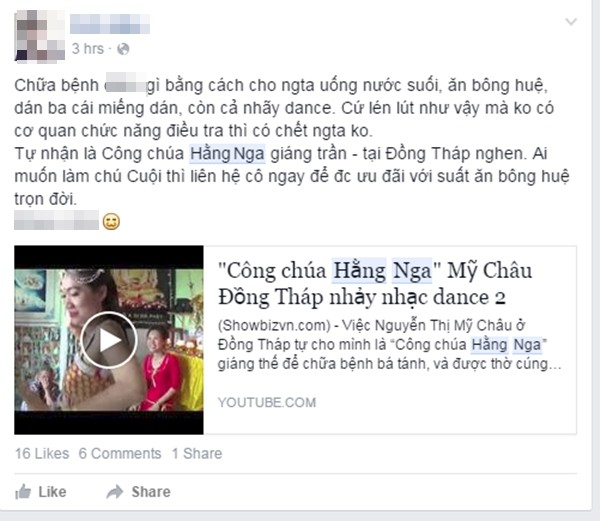Screen dimensions: 600x521
Task: Click the highlighted Hằng Nga in post text
Action: (227, 154)
